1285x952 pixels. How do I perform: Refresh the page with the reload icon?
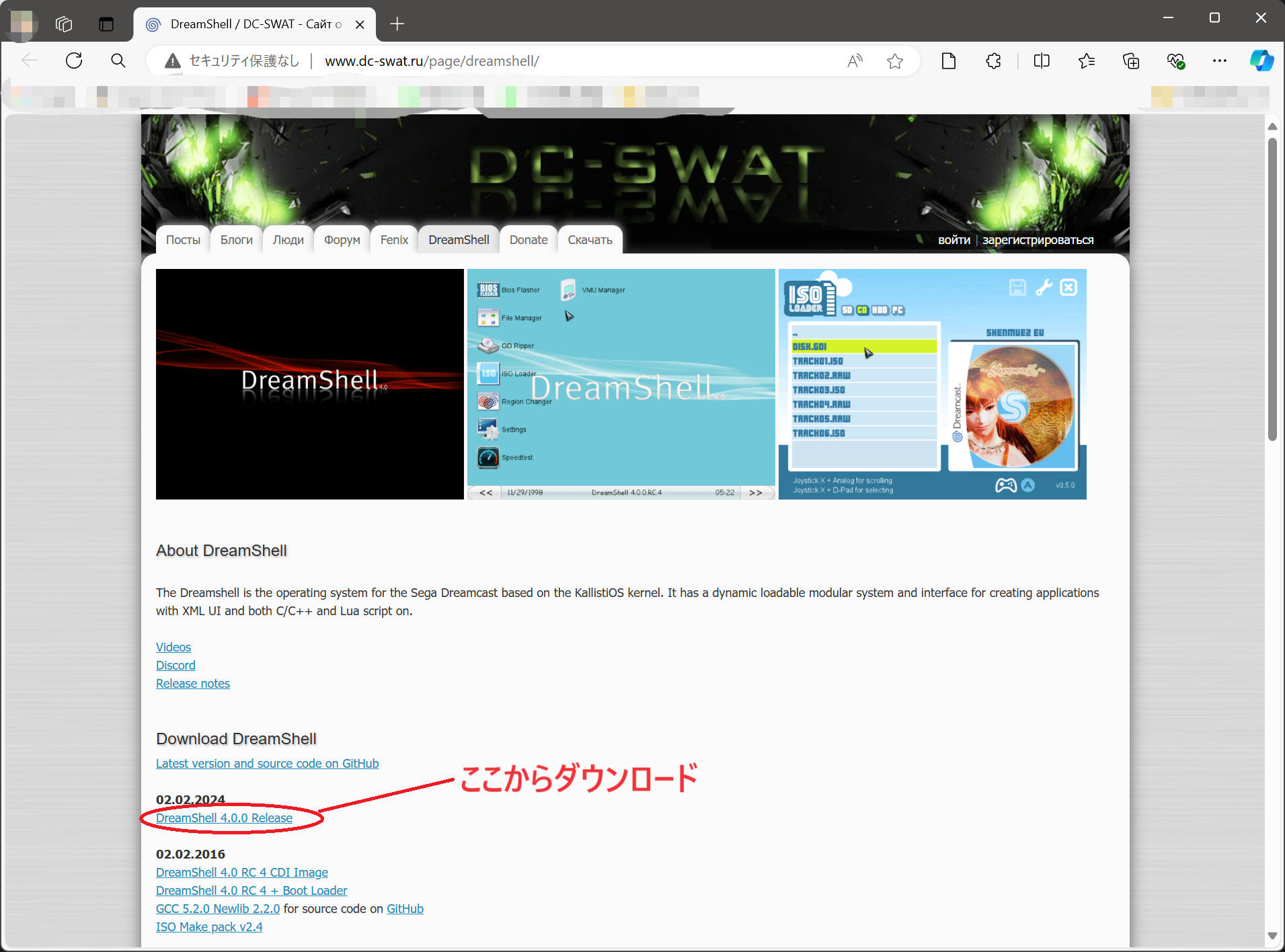tap(74, 61)
